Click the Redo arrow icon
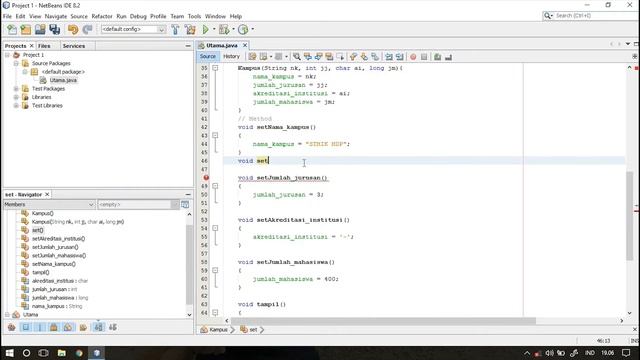The width and height of the screenshot is (640, 360). pos(87,29)
